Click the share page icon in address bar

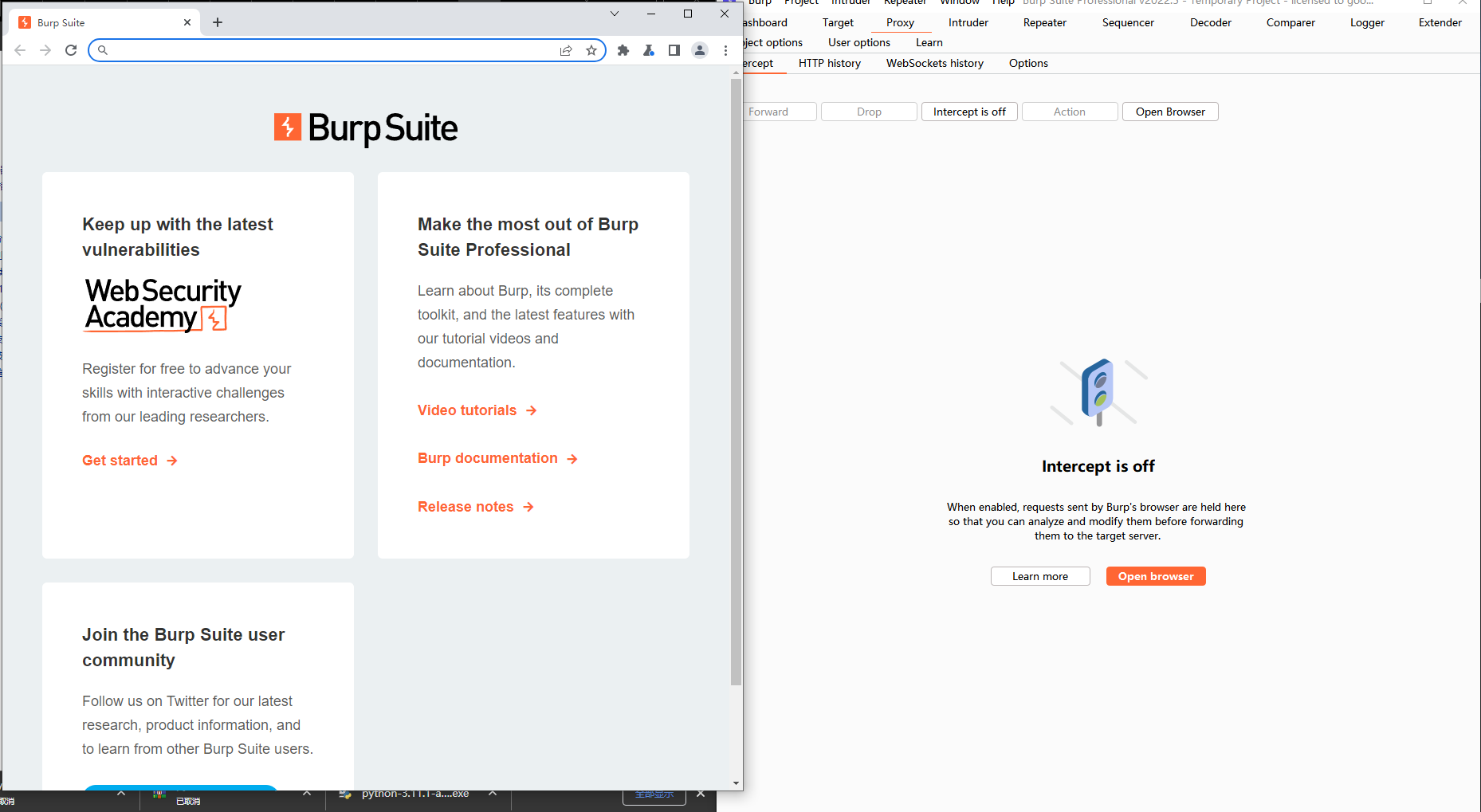[x=566, y=50]
